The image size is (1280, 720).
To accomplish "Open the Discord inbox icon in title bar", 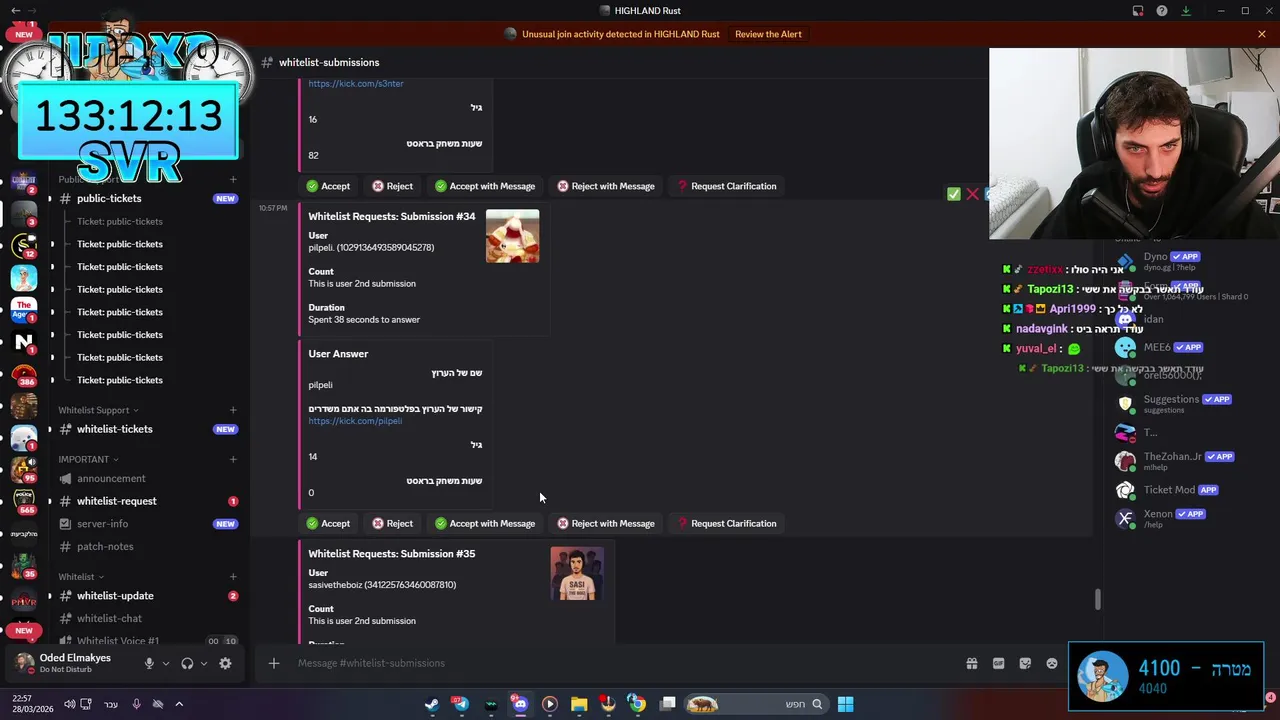I will pos(1138,11).
